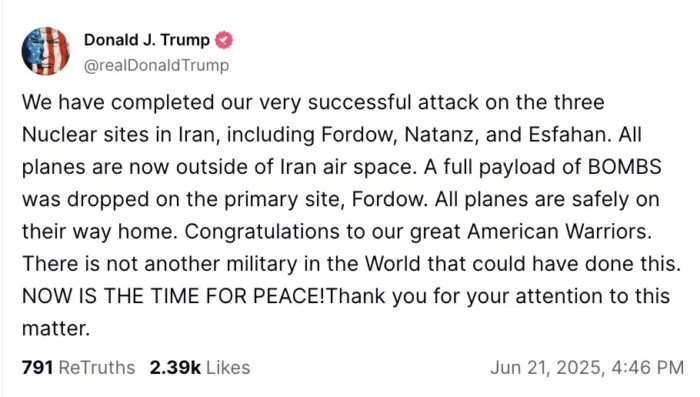Screen dimensions: 700x397
Task: Click the capitalized word World
Action: click(x=393, y=263)
